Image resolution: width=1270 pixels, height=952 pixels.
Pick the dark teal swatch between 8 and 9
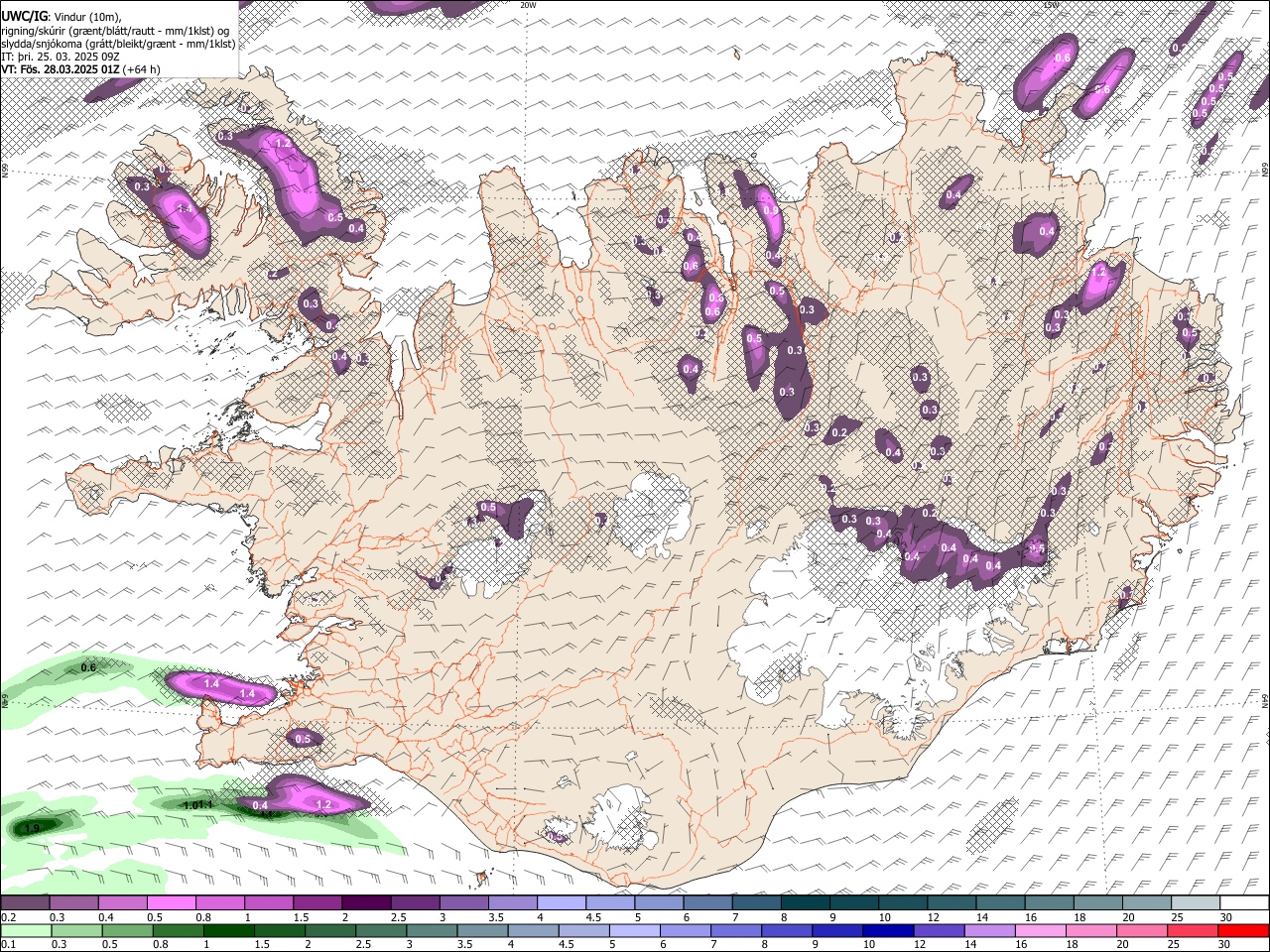coord(805,903)
